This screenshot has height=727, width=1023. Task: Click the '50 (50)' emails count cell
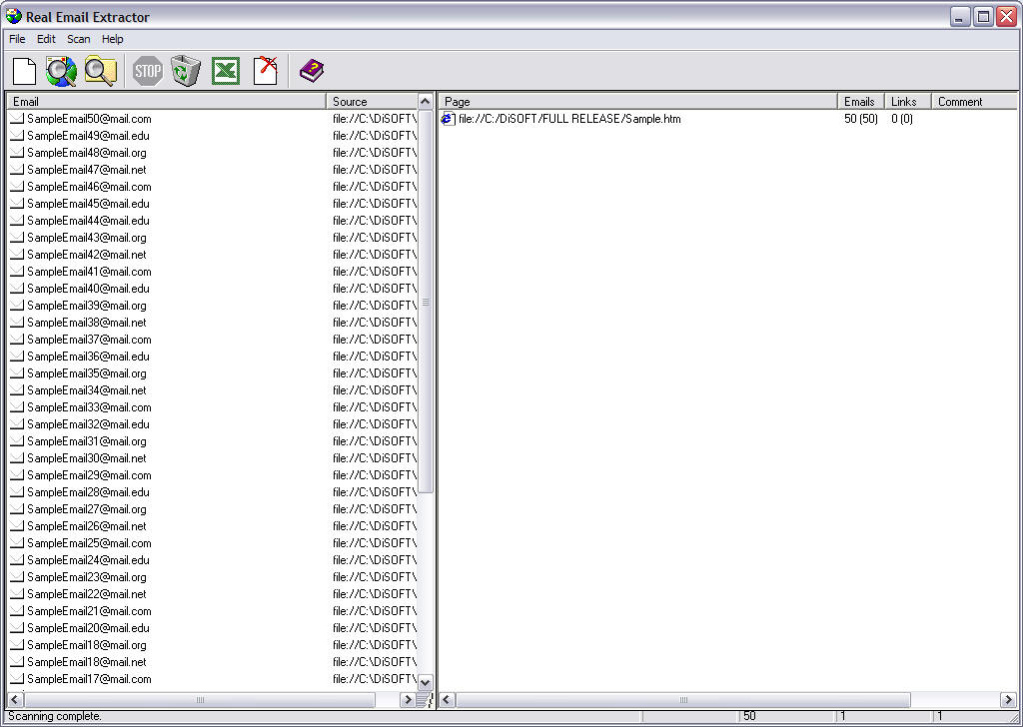point(861,119)
